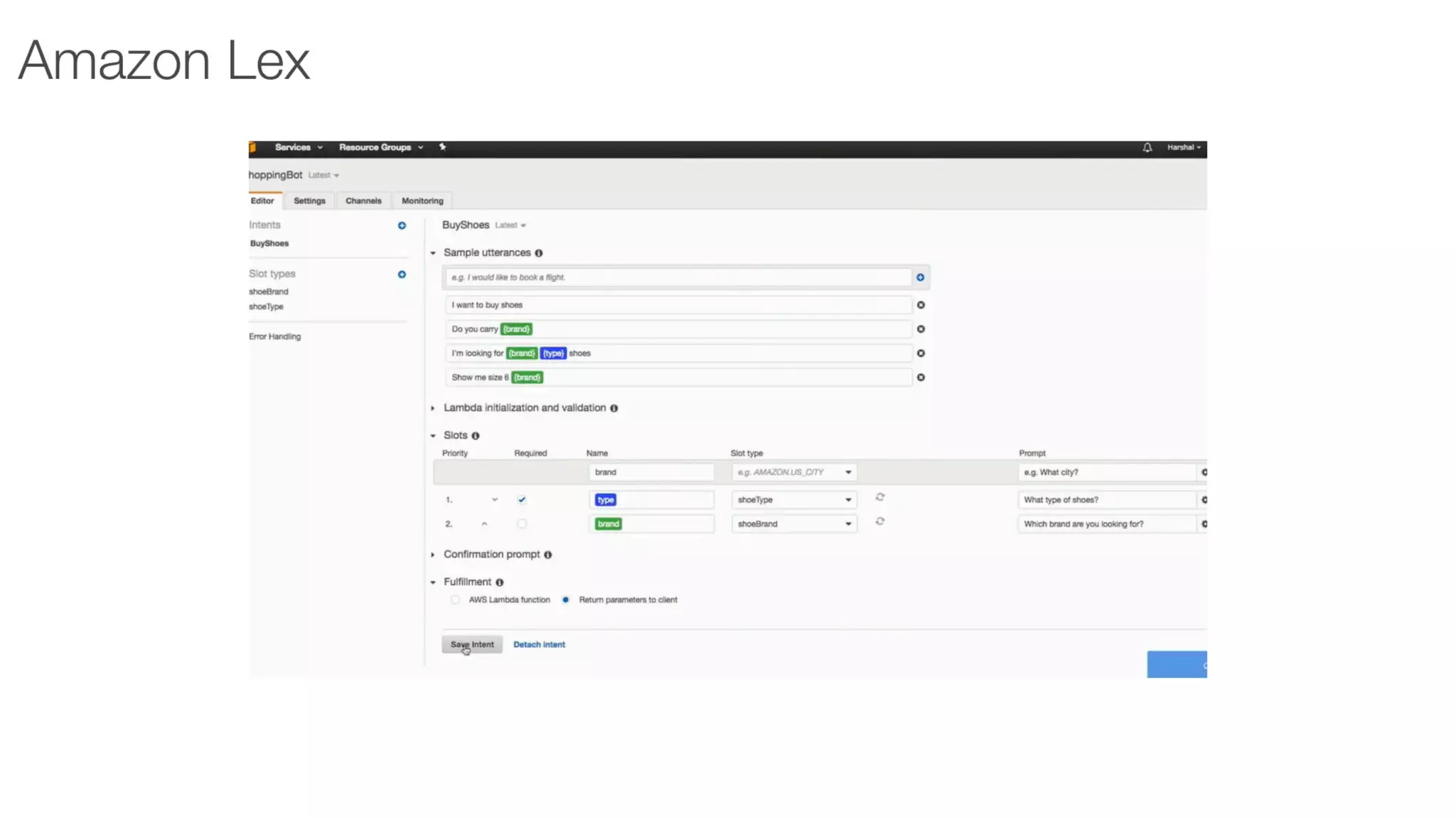Select AWS Lambda function radio button
This screenshot has height=819, width=1456.
[x=455, y=600]
